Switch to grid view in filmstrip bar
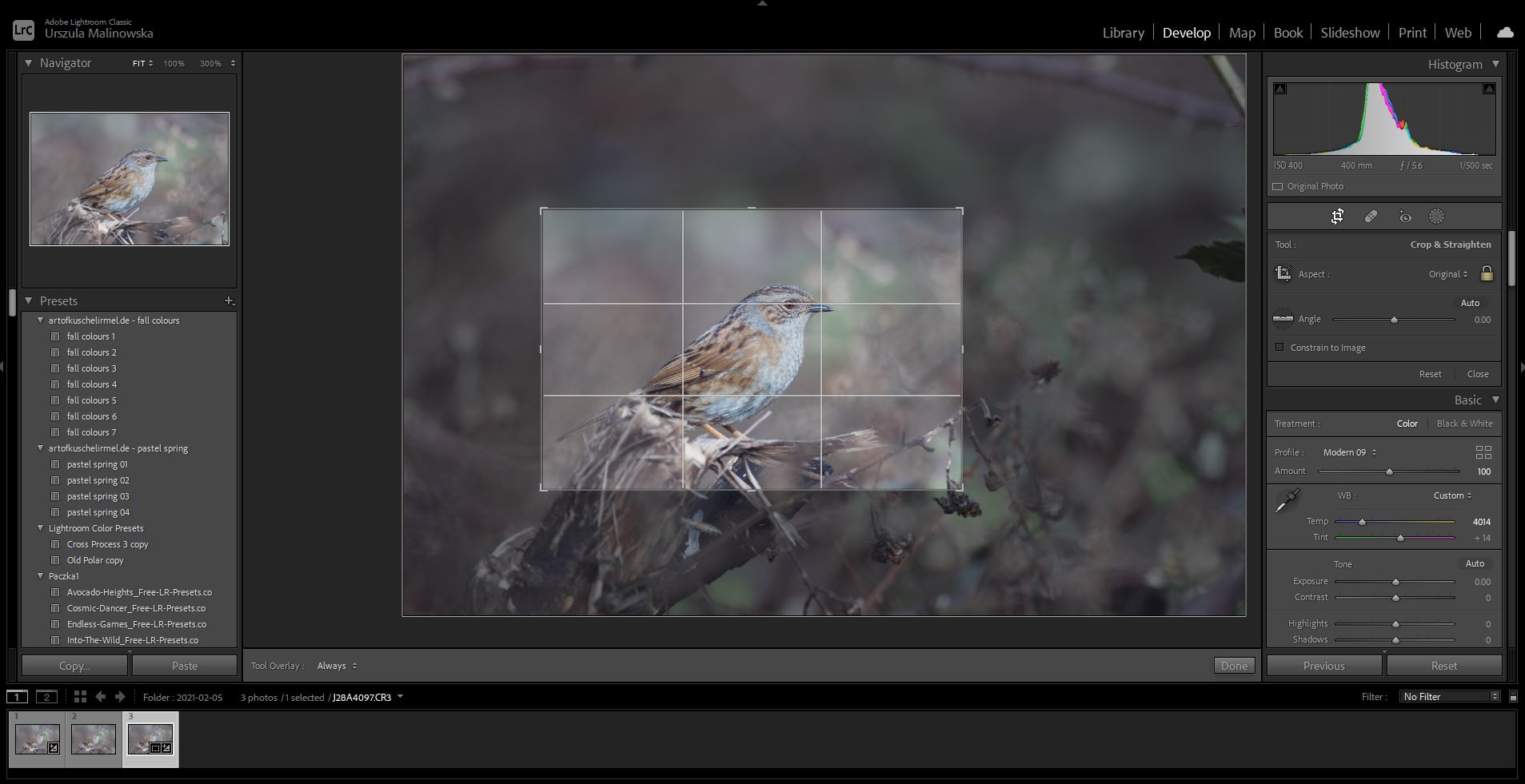This screenshot has width=1525, height=784. pos(80,697)
